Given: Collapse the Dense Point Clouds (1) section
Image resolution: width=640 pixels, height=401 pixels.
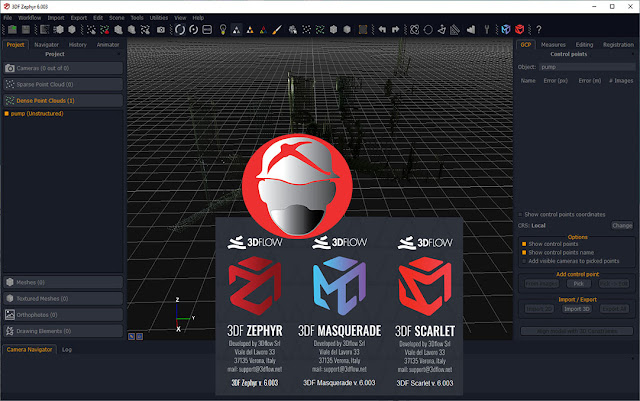Looking at the screenshot, I should 63,100.
